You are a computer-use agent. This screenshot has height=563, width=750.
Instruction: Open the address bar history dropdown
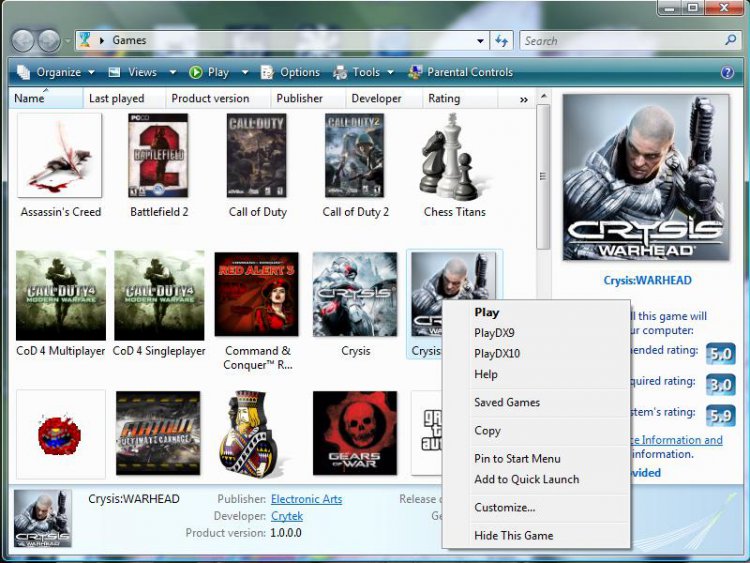[480, 41]
